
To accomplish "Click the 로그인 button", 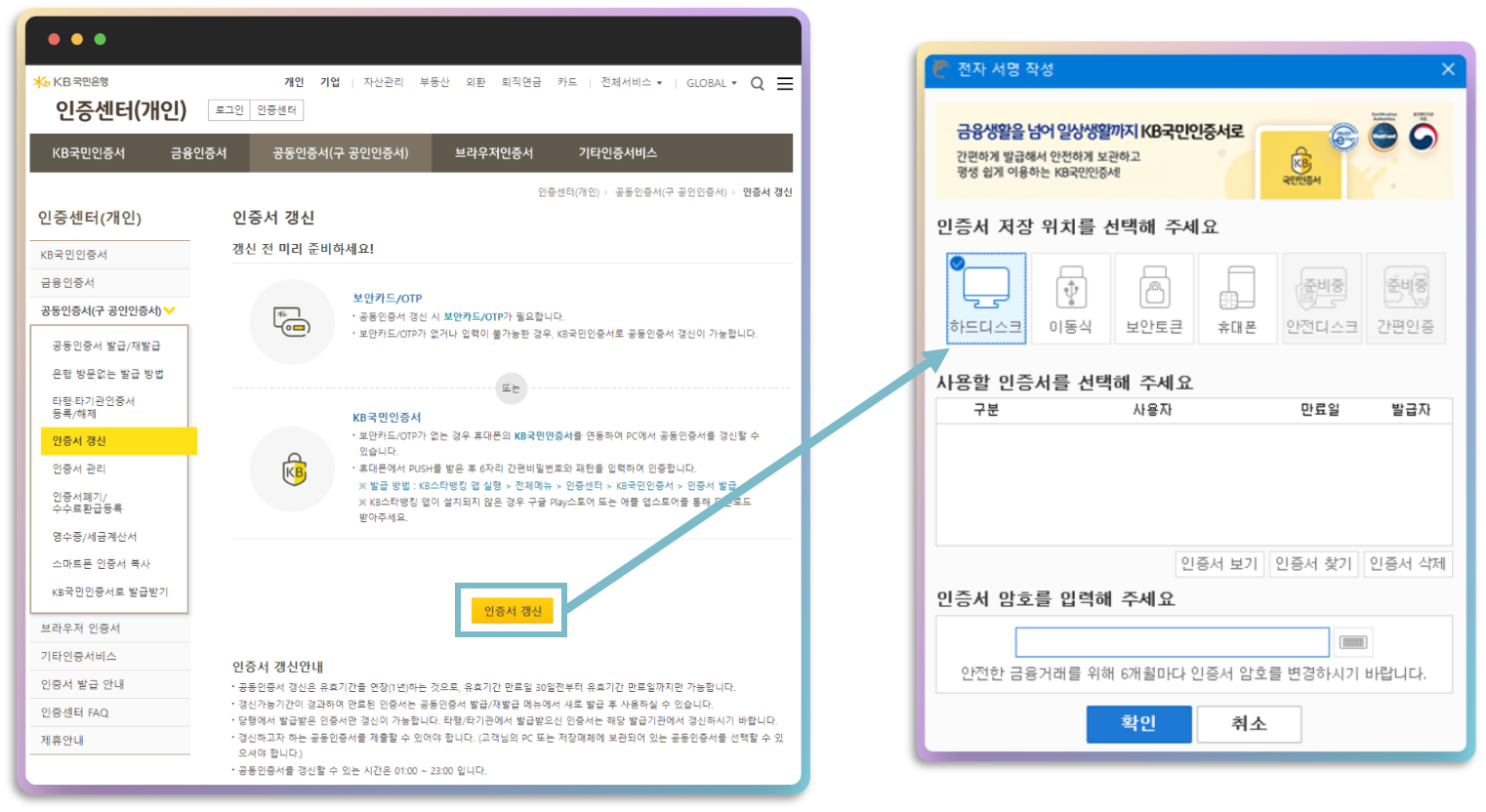I will (229, 110).
